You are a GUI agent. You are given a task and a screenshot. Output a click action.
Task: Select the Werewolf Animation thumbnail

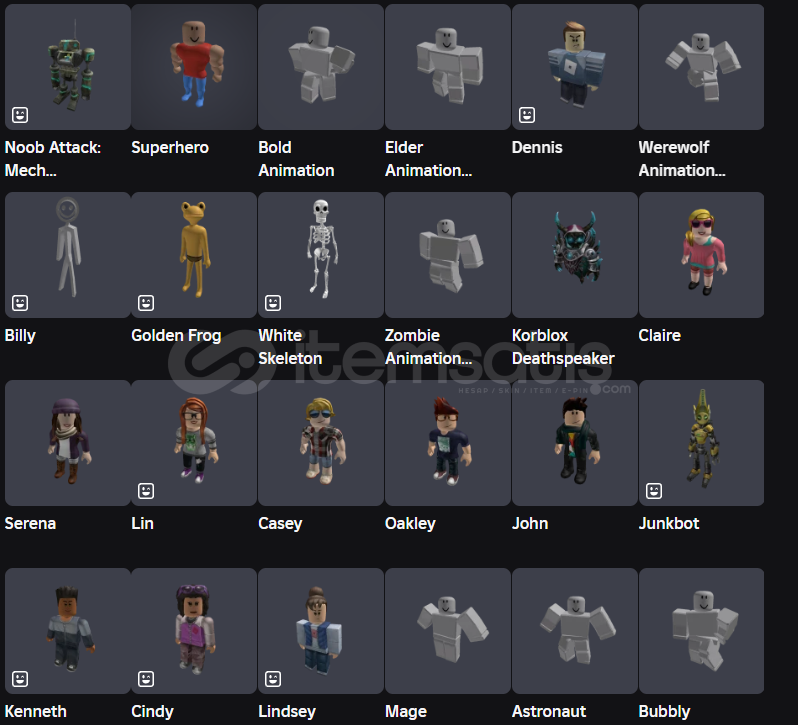[701, 67]
